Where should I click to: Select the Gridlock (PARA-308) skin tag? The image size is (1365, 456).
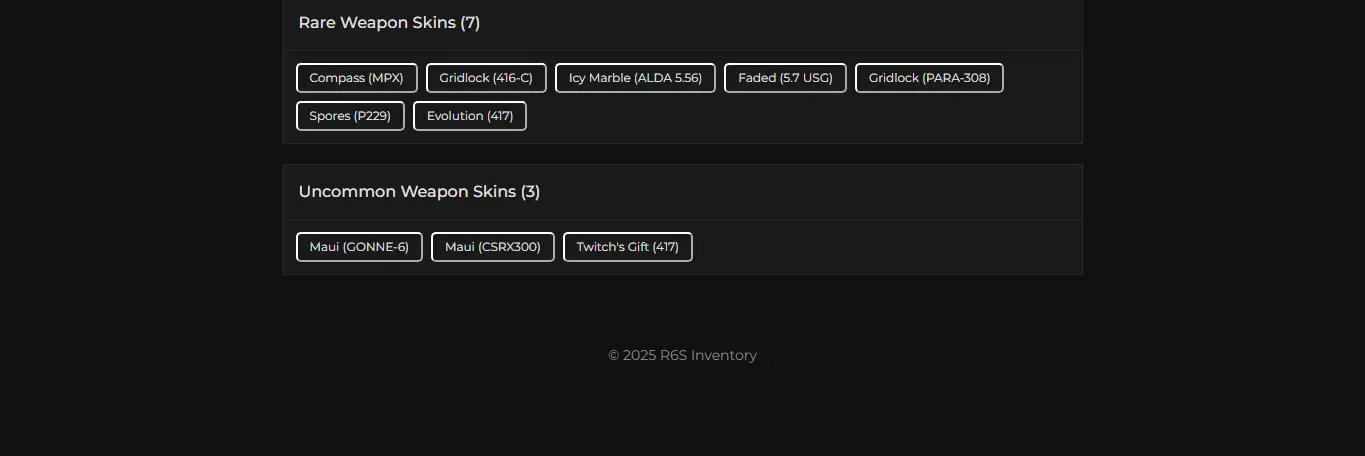[929, 78]
